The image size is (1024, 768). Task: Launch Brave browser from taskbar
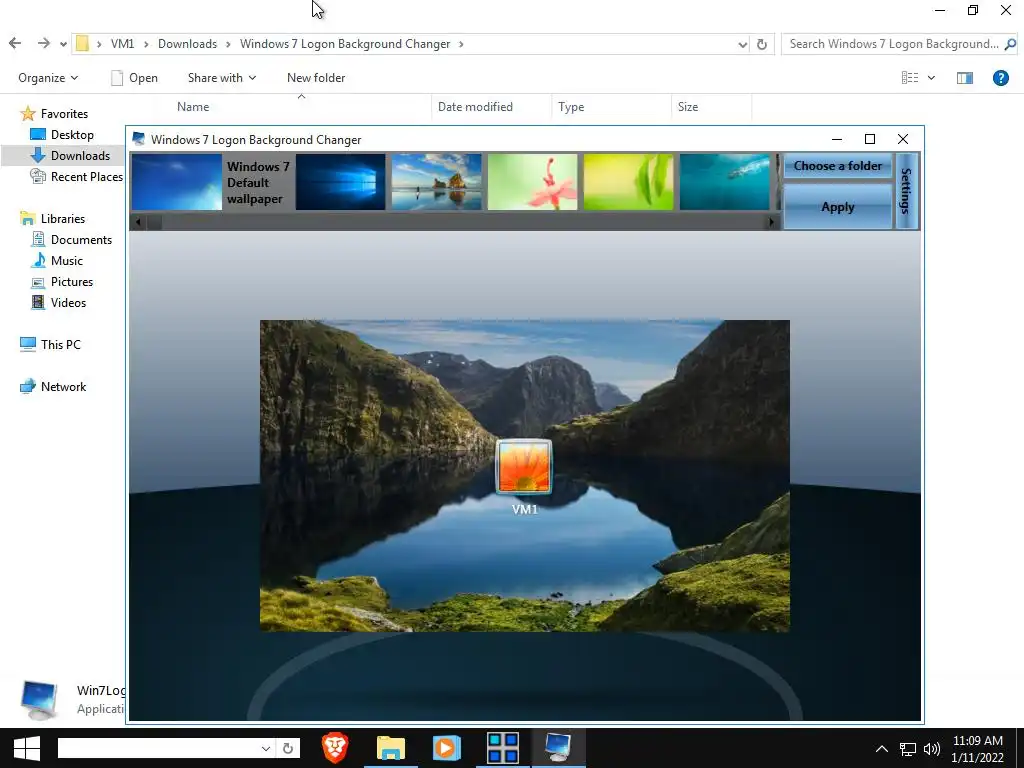[335, 748]
